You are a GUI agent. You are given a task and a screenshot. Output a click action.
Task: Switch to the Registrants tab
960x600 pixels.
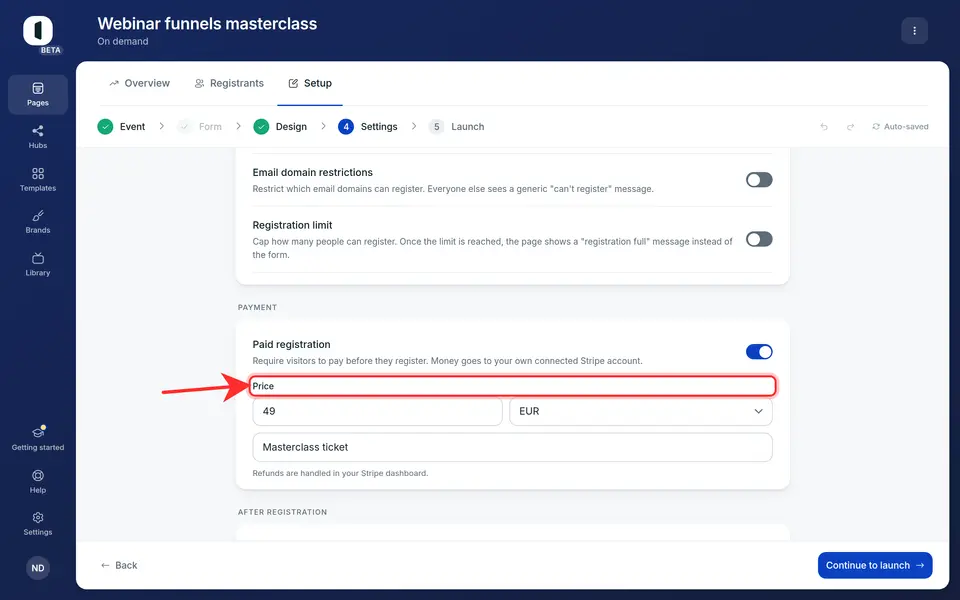click(x=229, y=83)
